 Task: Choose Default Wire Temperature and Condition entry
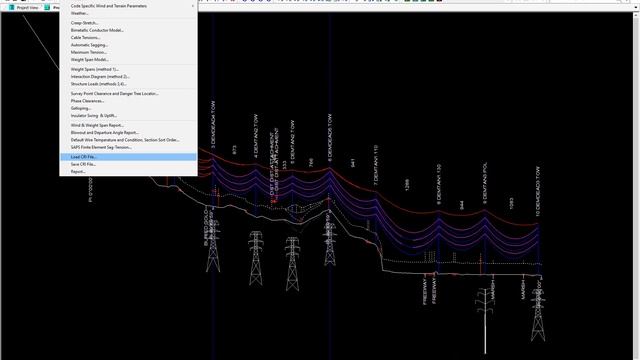129,140
